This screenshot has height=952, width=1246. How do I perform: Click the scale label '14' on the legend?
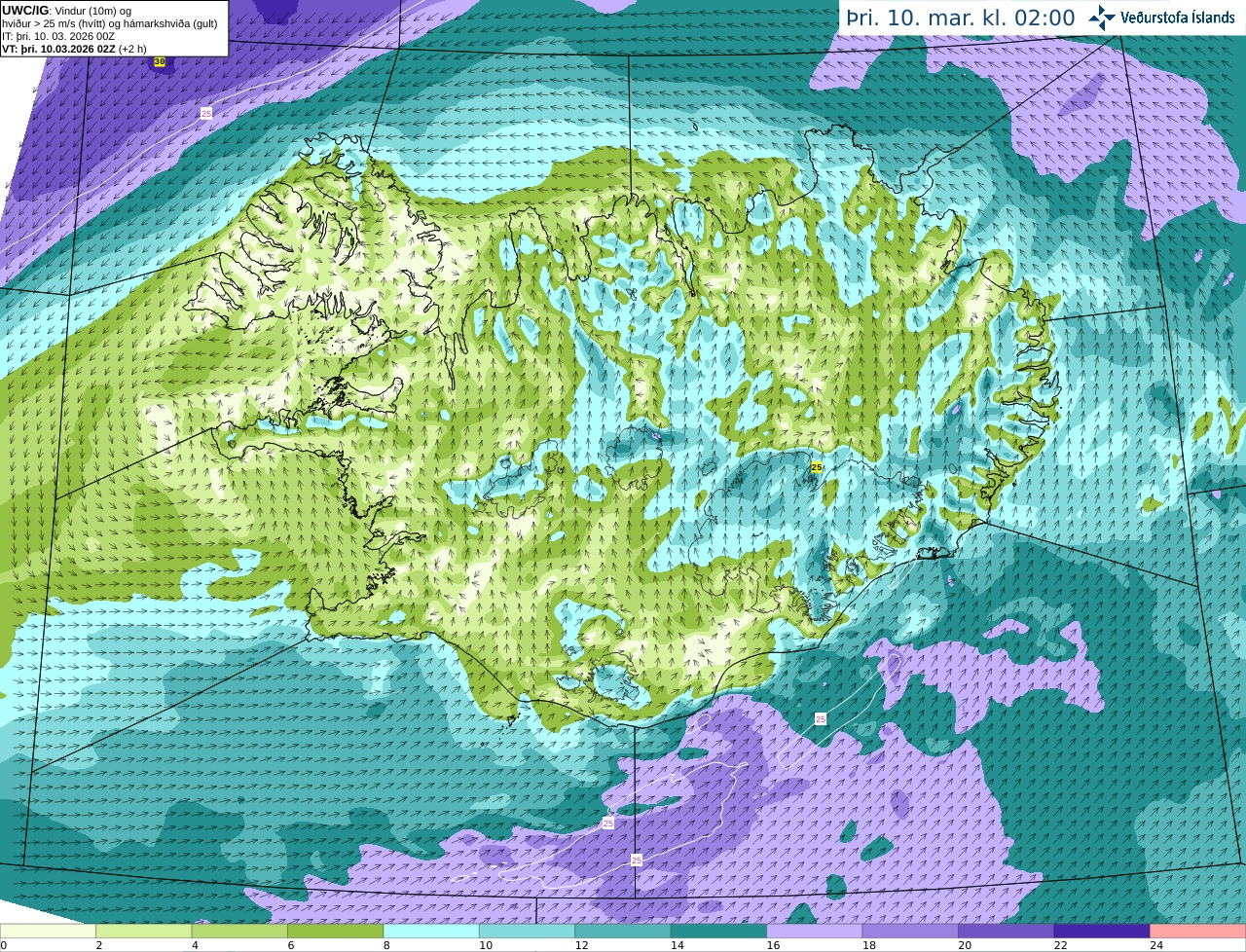tap(678, 945)
